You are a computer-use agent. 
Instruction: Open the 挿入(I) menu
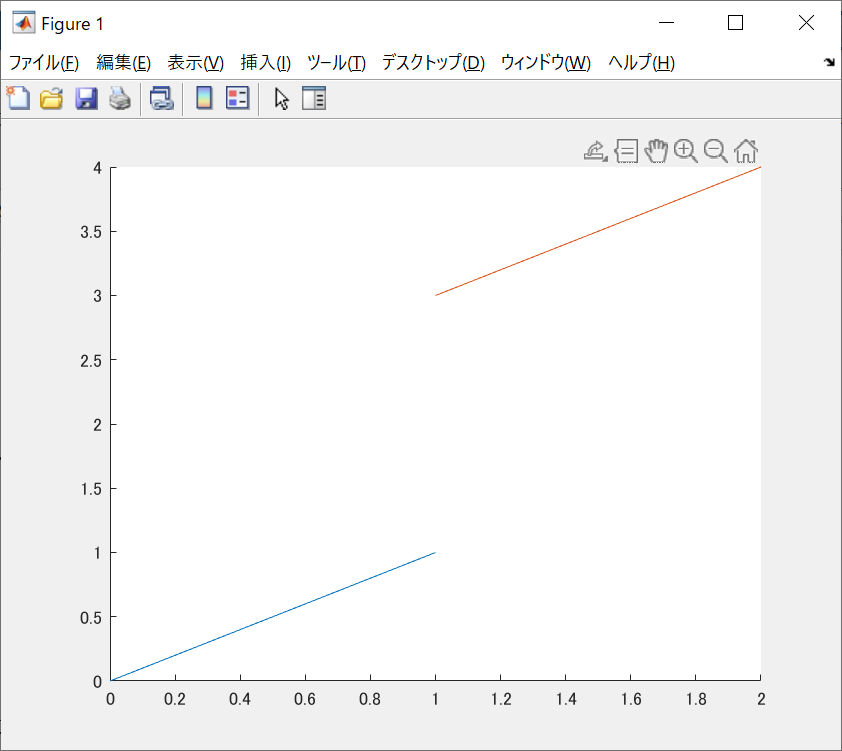tap(266, 63)
